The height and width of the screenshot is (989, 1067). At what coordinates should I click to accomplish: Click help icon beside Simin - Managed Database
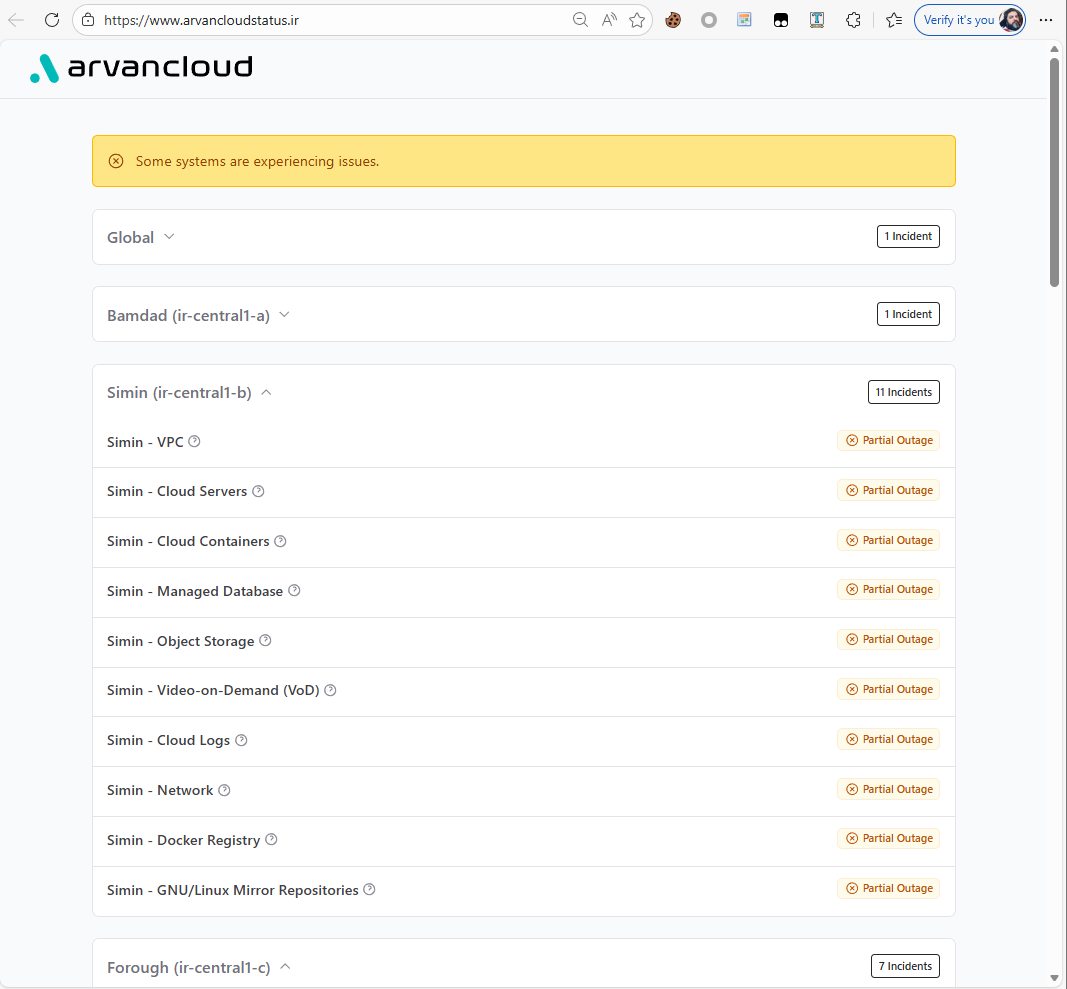(x=294, y=590)
